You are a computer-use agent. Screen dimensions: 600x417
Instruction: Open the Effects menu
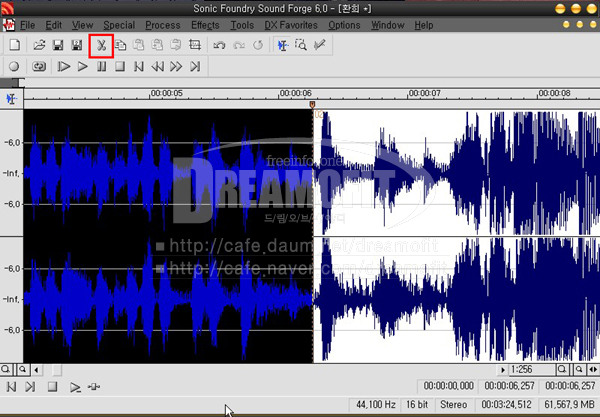[x=205, y=25]
